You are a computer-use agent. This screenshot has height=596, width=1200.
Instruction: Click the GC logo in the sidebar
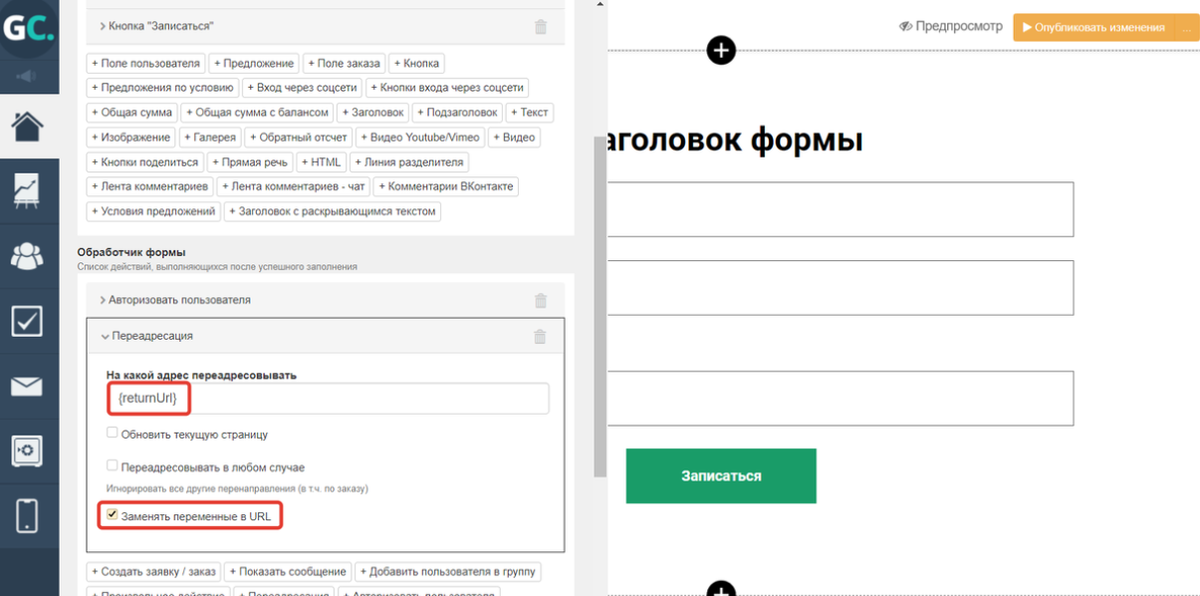click(x=27, y=28)
